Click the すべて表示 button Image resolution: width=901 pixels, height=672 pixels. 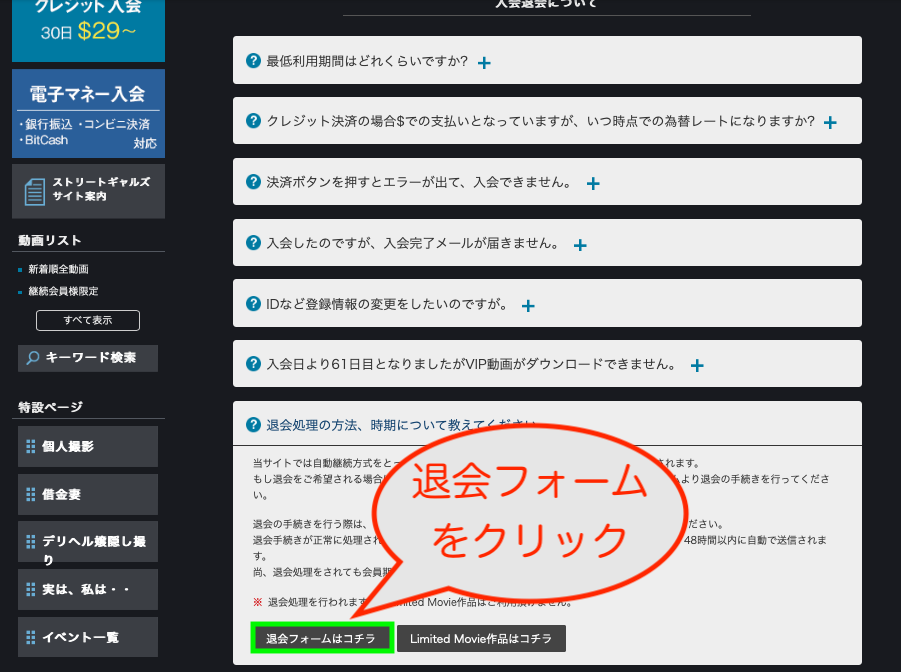pyautogui.click(x=88, y=321)
